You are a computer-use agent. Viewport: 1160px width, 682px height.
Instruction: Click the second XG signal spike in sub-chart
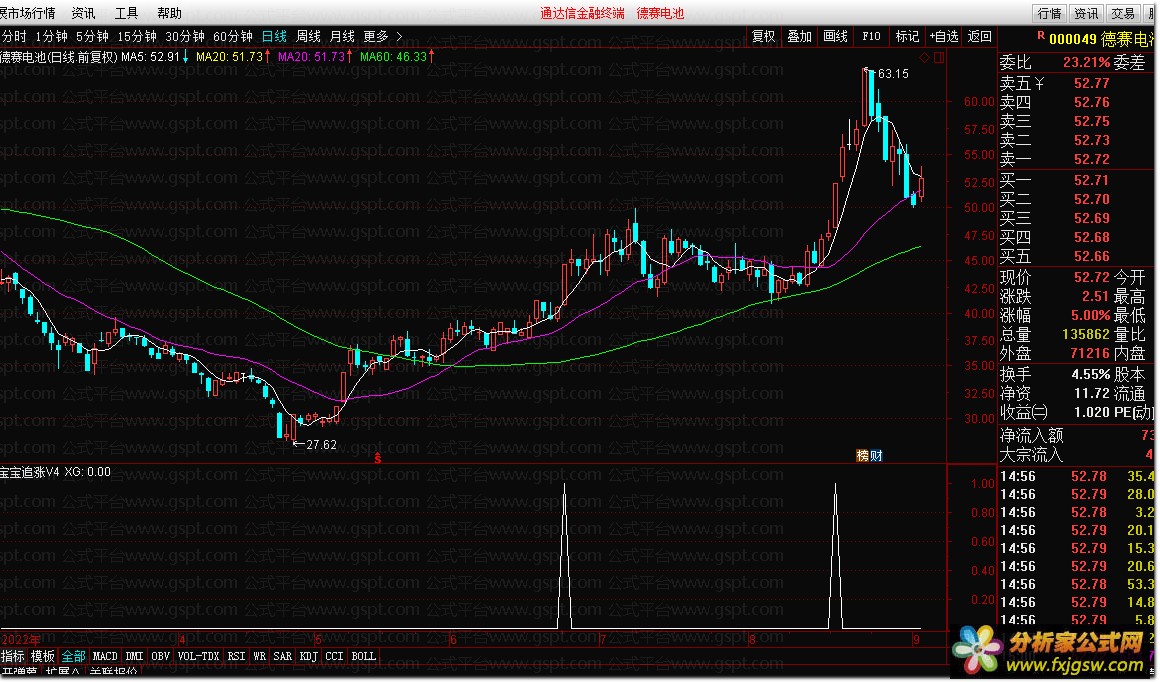tap(836, 555)
